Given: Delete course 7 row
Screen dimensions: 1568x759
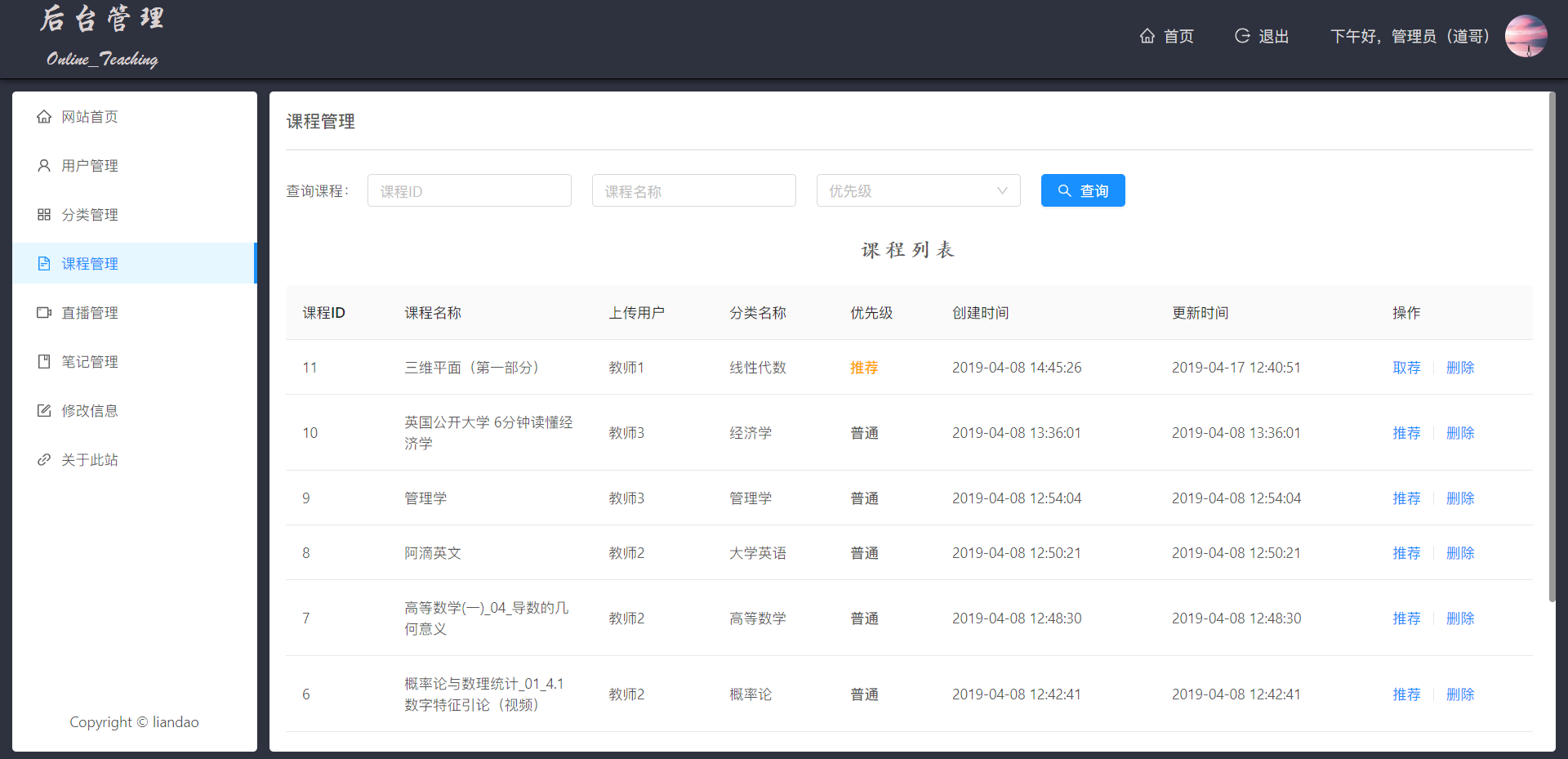Looking at the screenshot, I should (1460, 618).
